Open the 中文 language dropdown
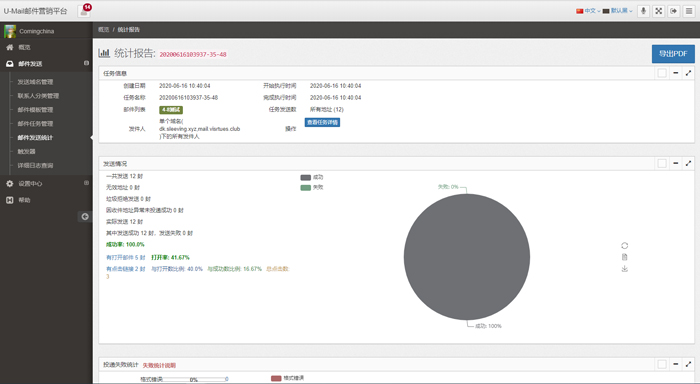The height and width of the screenshot is (384, 700). (x=588, y=11)
